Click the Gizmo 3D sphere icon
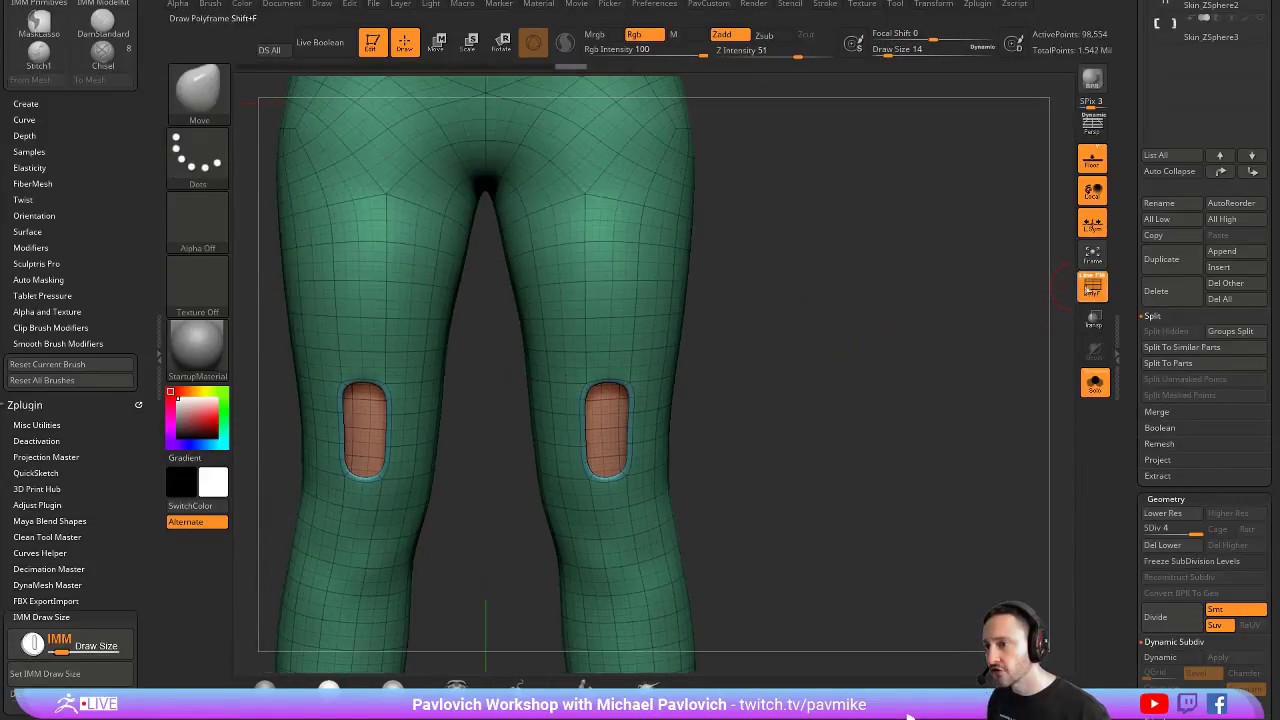The image size is (1280, 720). (x=533, y=43)
